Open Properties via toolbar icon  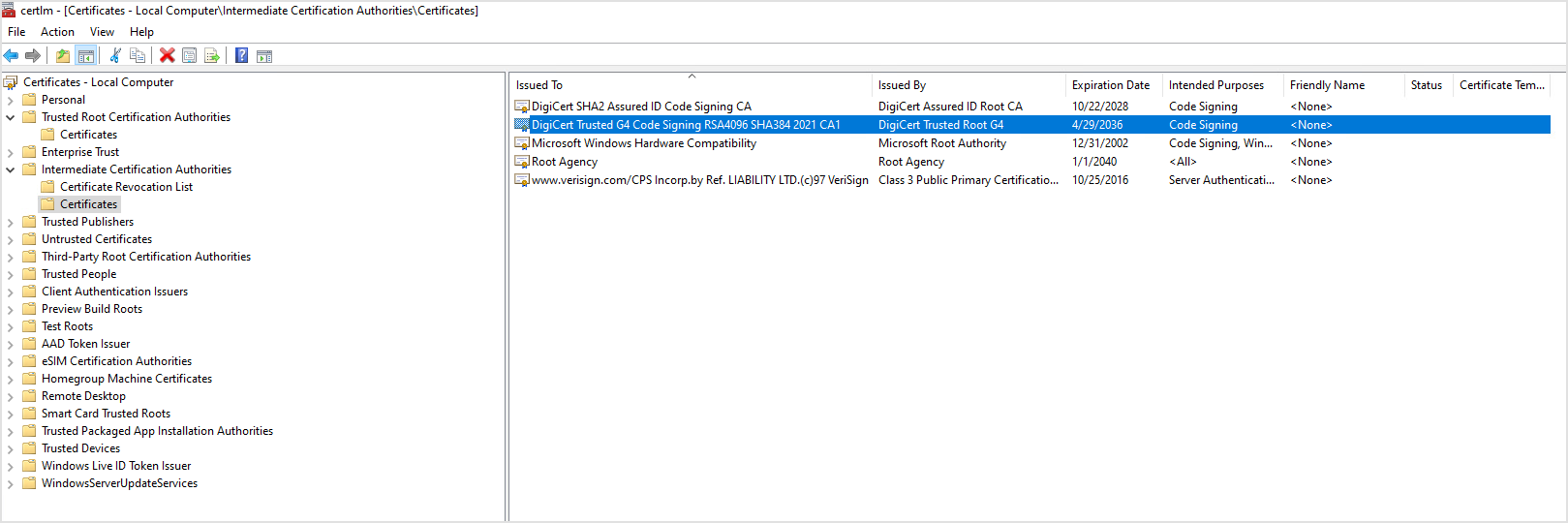point(189,56)
